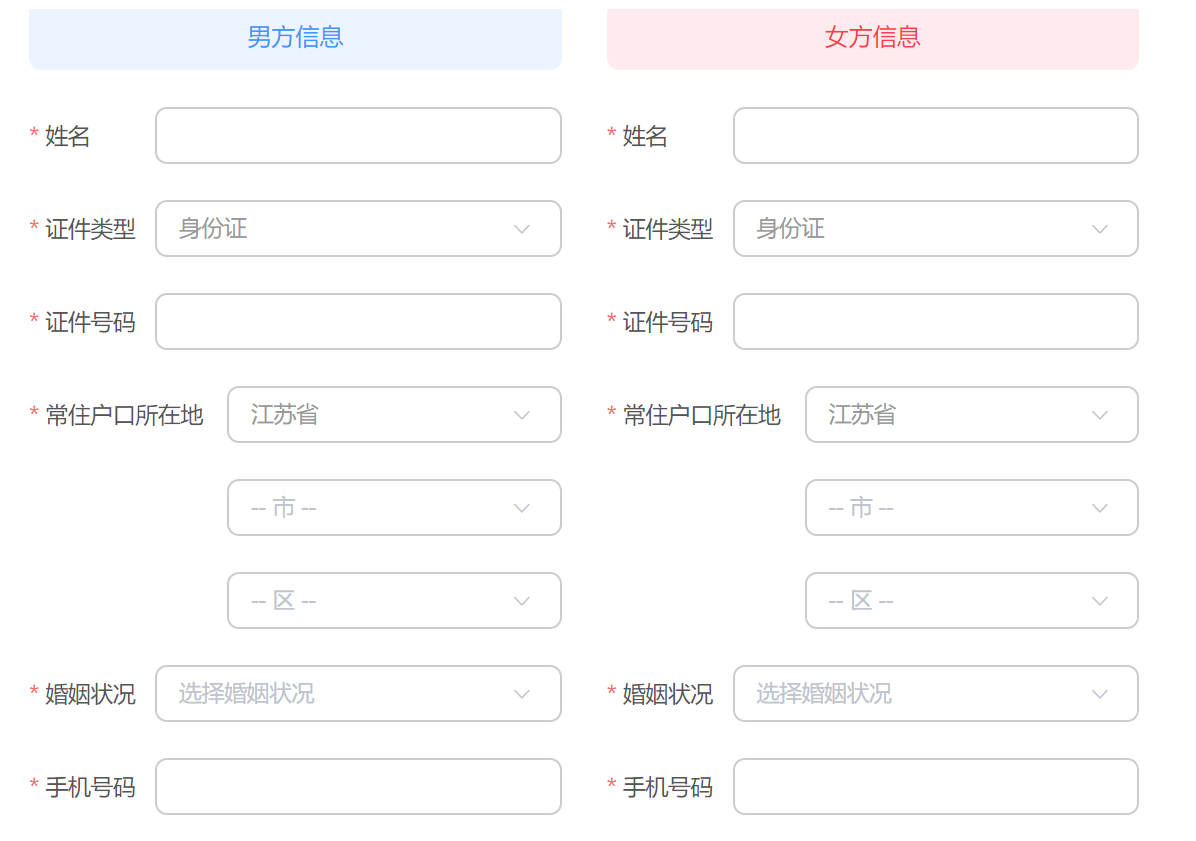Image resolution: width=1196 pixels, height=841 pixels.
Task: Click the 男方信息 section header
Action: click(295, 38)
